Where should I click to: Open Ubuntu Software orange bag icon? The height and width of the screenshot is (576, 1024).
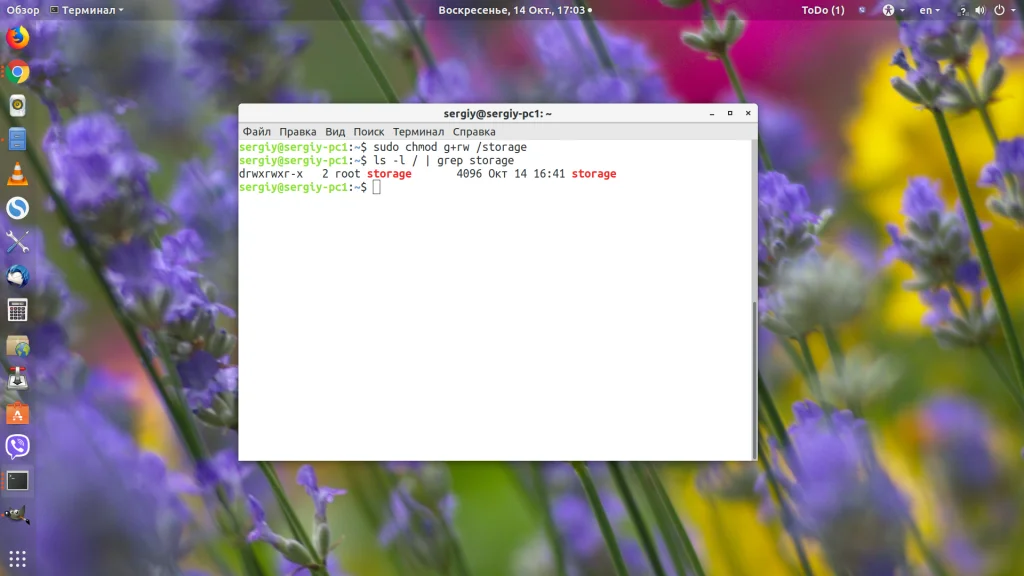[x=18, y=413]
